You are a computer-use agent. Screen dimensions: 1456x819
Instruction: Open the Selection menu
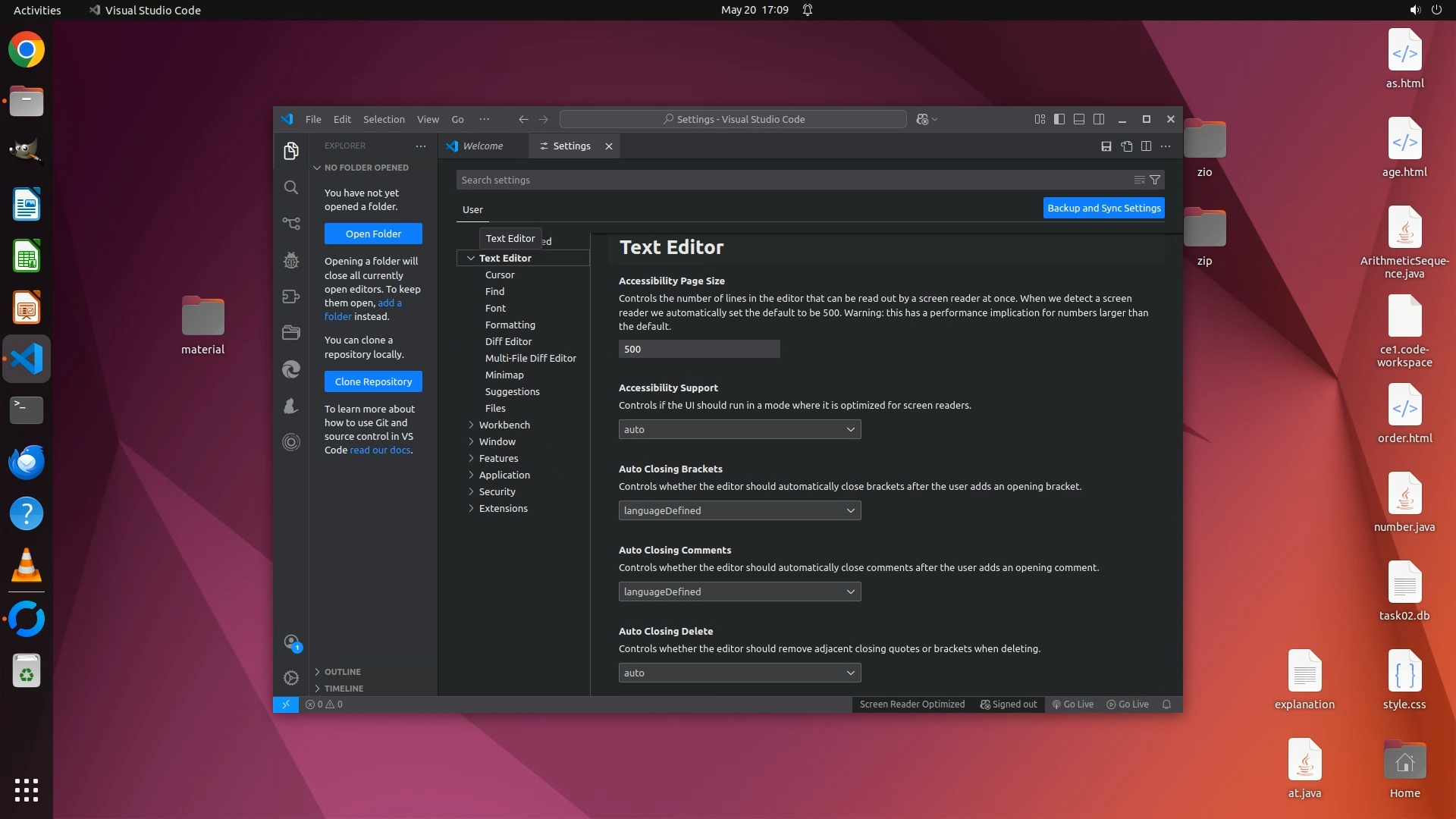click(384, 119)
